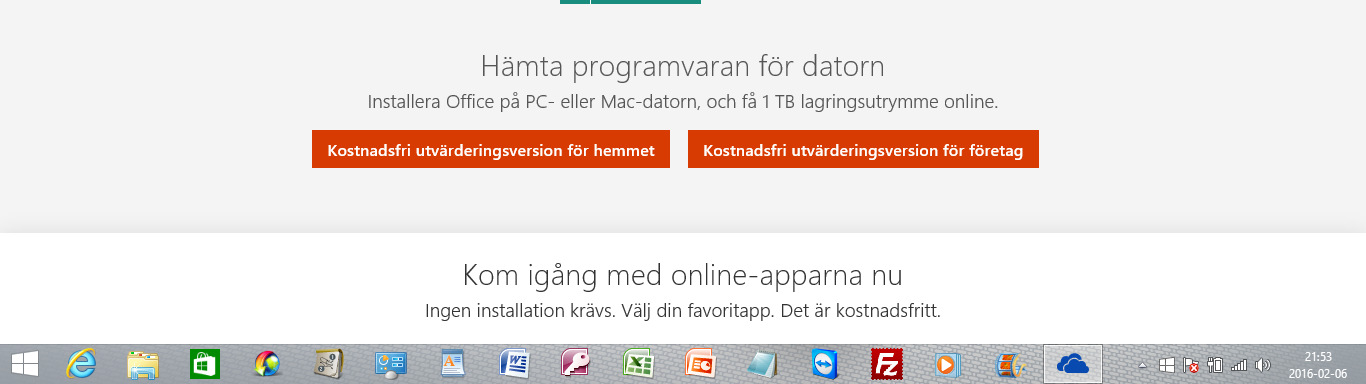Click heading 'Hämta programvaran för datorn'
This screenshot has height=384, width=1366.
683,67
